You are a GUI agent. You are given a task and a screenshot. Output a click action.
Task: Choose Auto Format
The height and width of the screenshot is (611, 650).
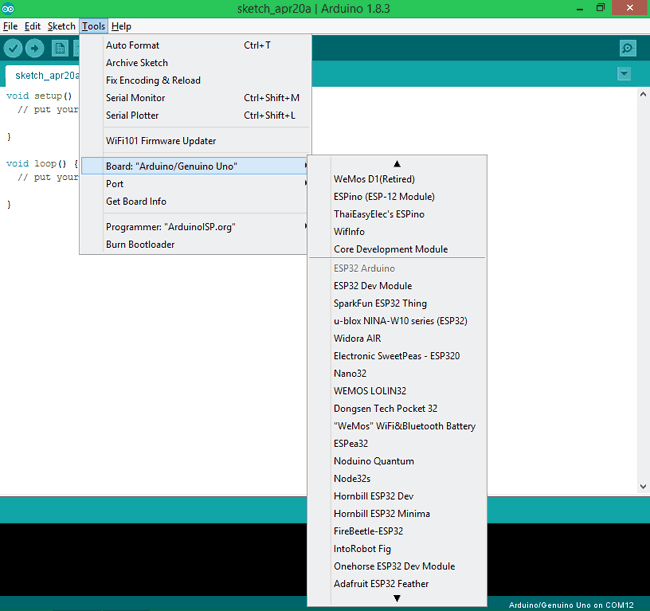[x=195, y=45]
